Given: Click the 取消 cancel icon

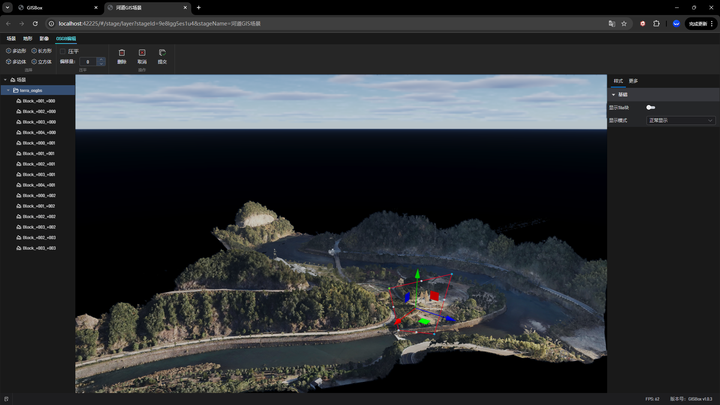Looking at the screenshot, I should click(x=142, y=52).
